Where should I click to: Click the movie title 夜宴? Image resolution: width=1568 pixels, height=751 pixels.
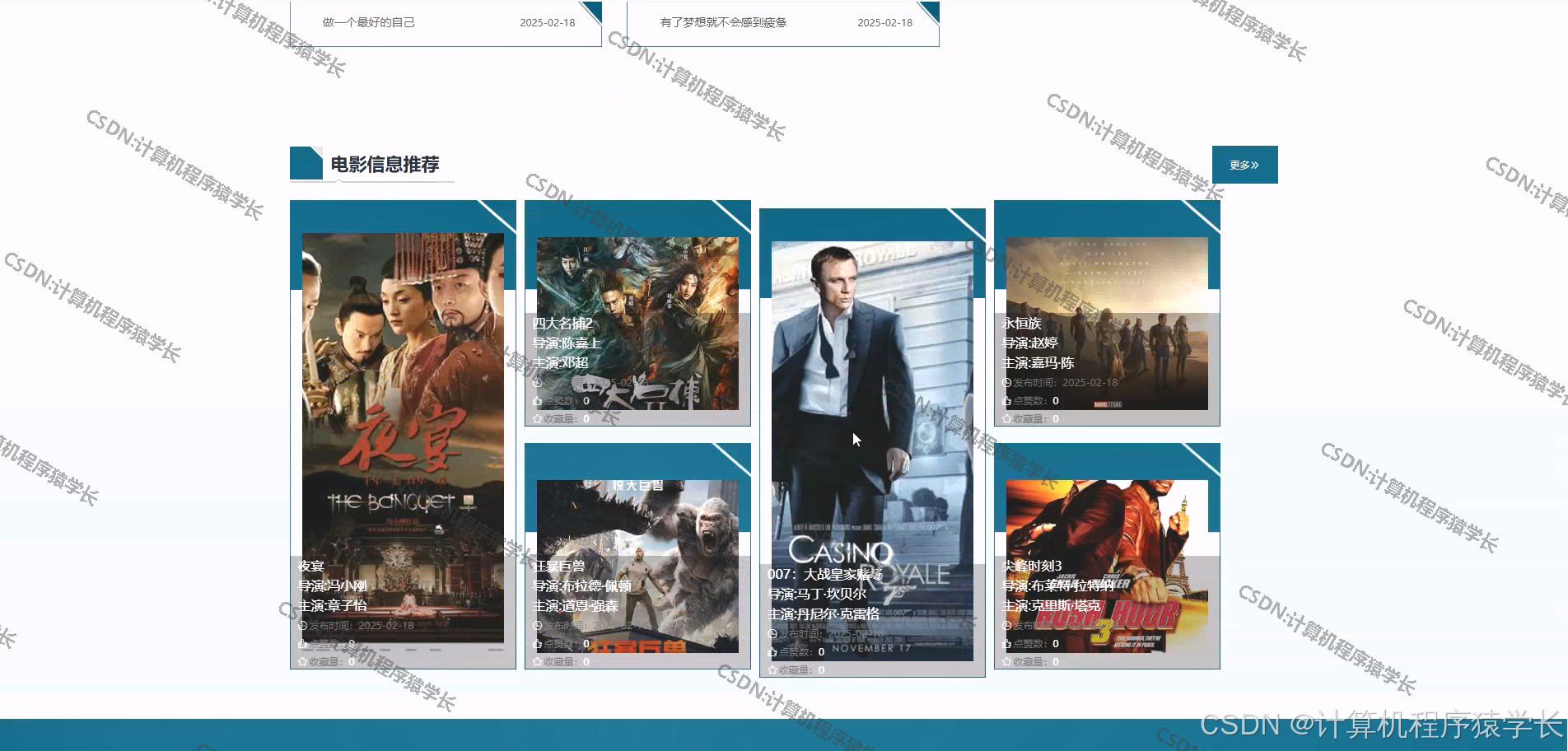pyautogui.click(x=310, y=567)
